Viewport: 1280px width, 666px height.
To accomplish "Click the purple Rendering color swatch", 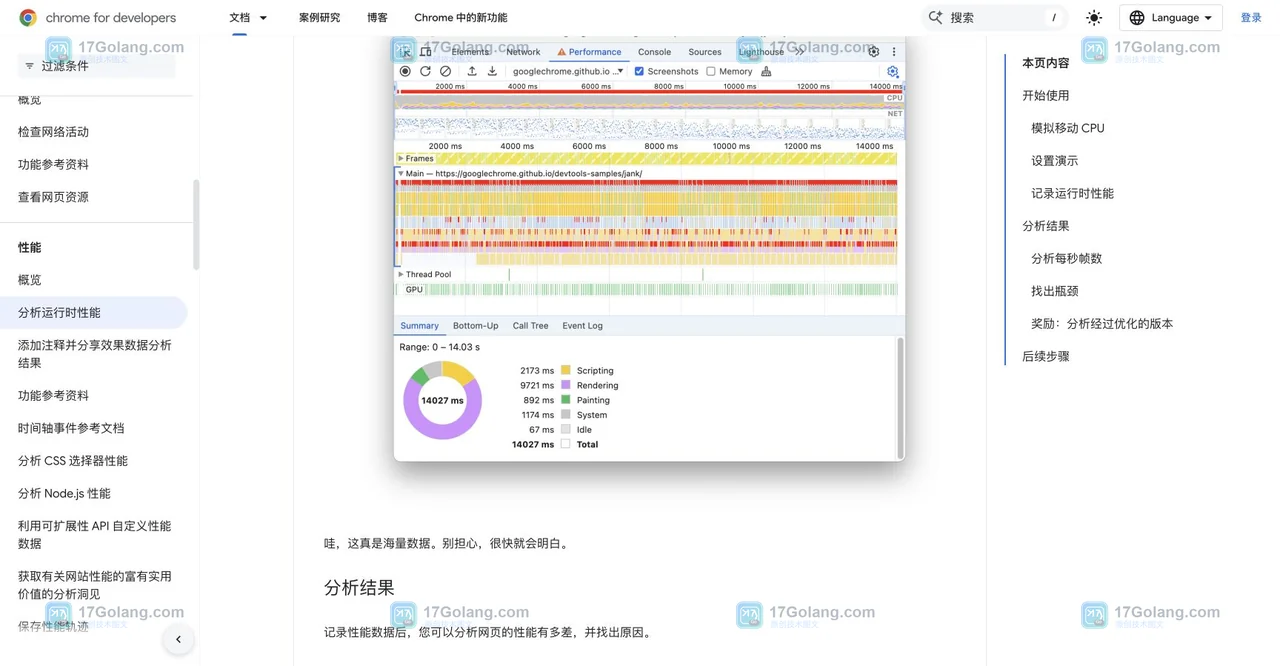I will coord(566,385).
